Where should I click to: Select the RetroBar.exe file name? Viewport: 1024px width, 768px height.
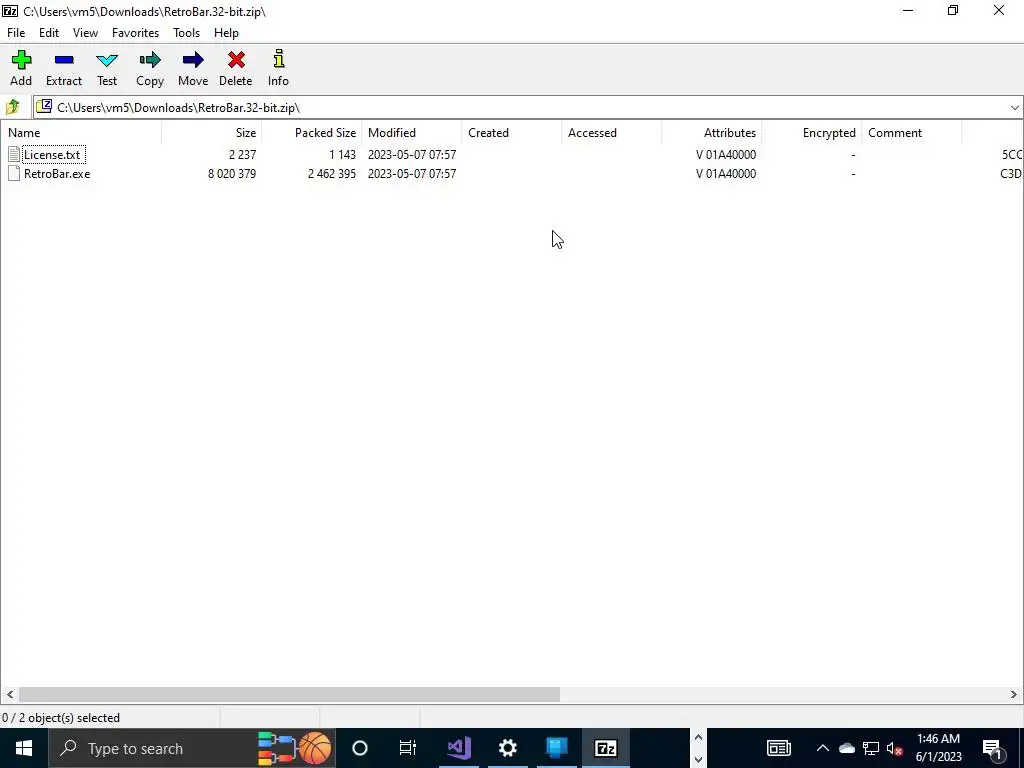(57, 174)
